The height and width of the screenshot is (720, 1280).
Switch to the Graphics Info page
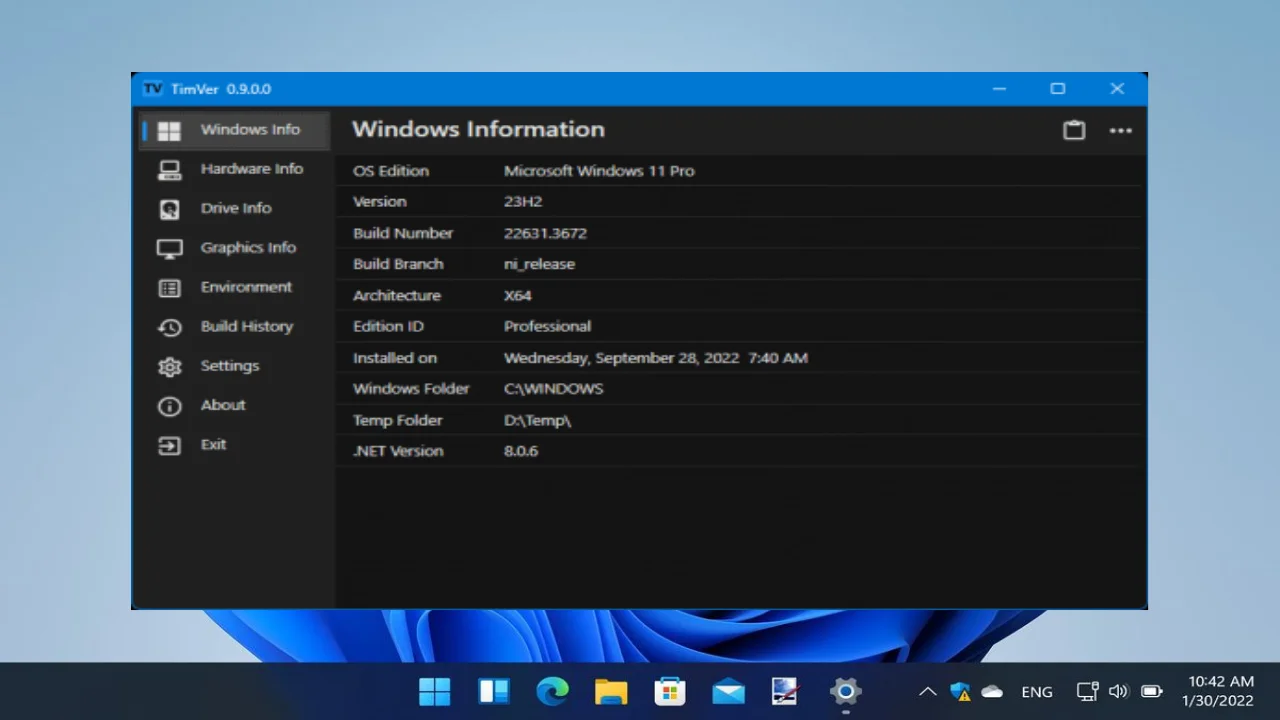pyautogui.click(x=248, y=247)
